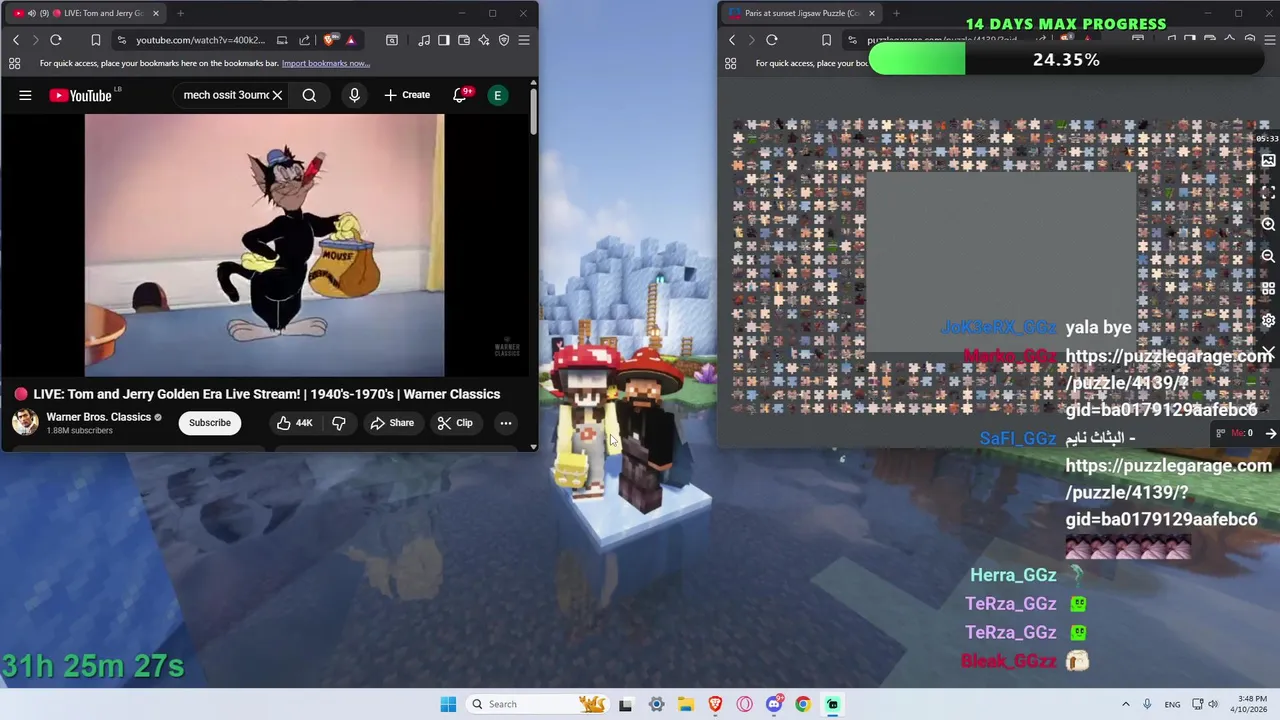The height and width of the screenshot is (720, 1280).
Task: Open more actions three-dot menu under video
Action: [506, 423]
